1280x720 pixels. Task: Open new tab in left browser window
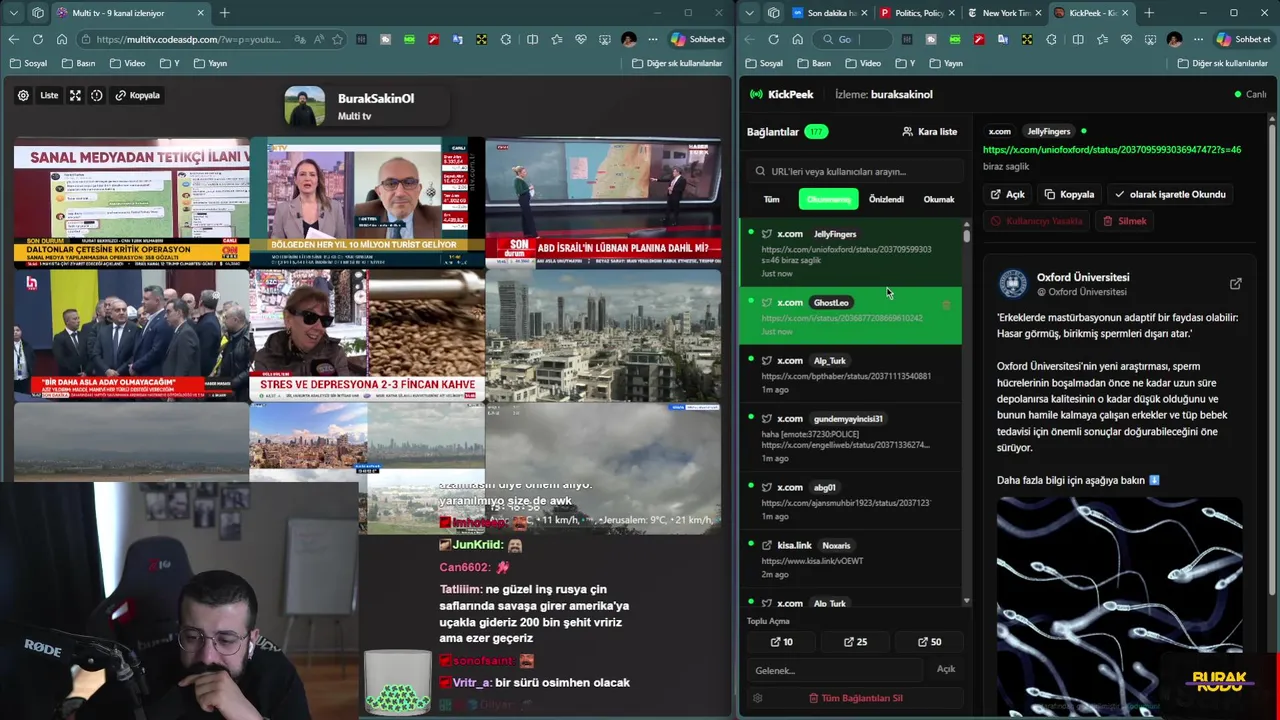[224, 13]
